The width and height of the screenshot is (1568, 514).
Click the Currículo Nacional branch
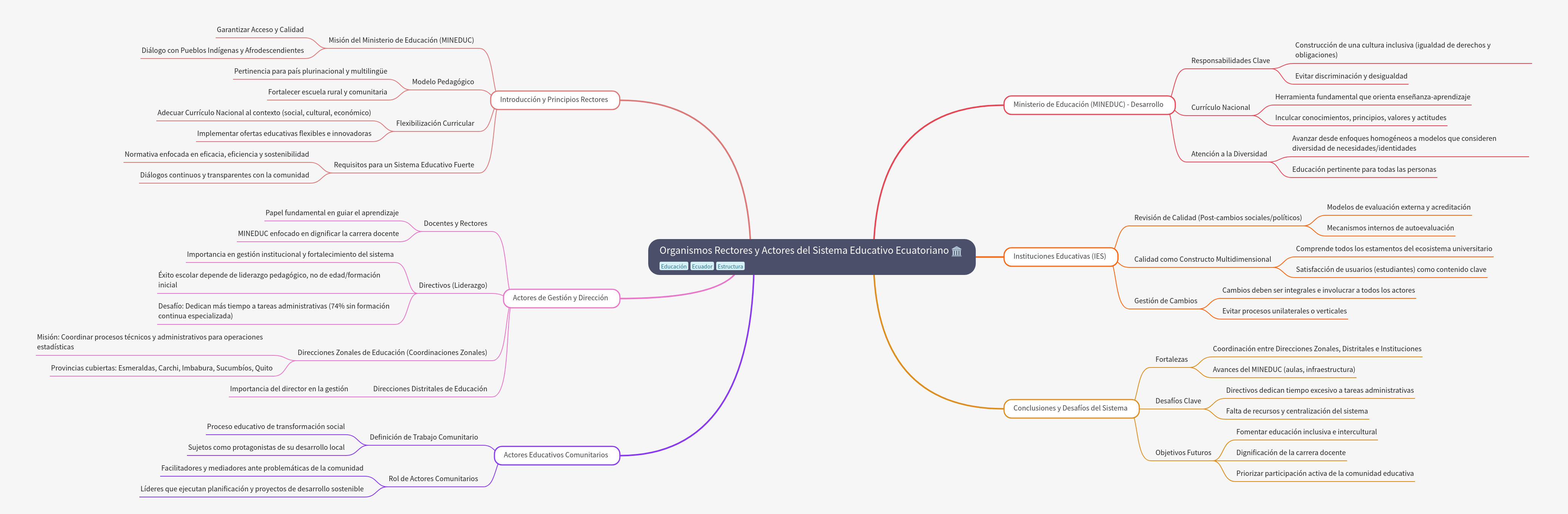[1220, 108]
